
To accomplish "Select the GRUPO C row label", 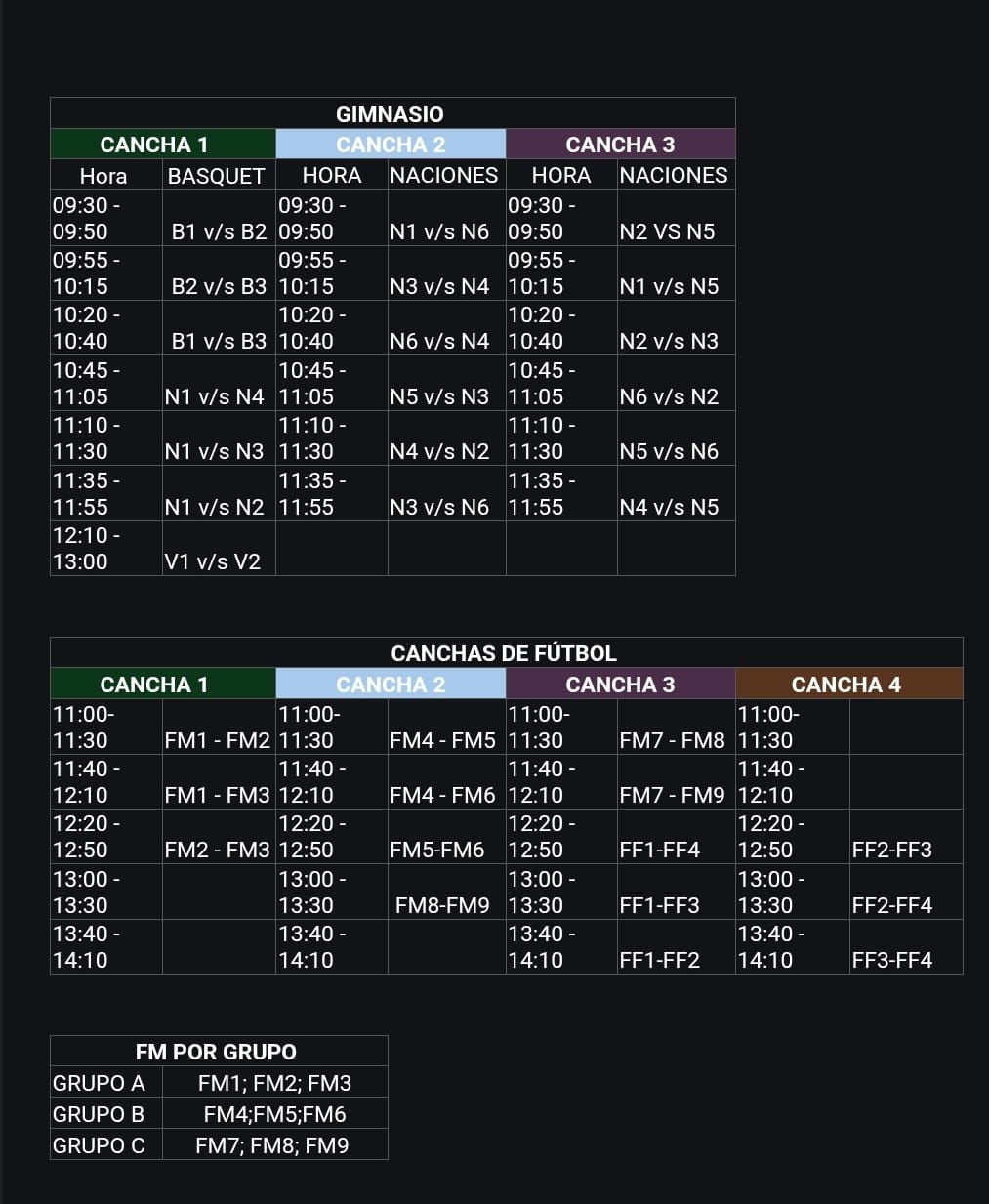I will pyautogui.click(x=99, y=1145).
